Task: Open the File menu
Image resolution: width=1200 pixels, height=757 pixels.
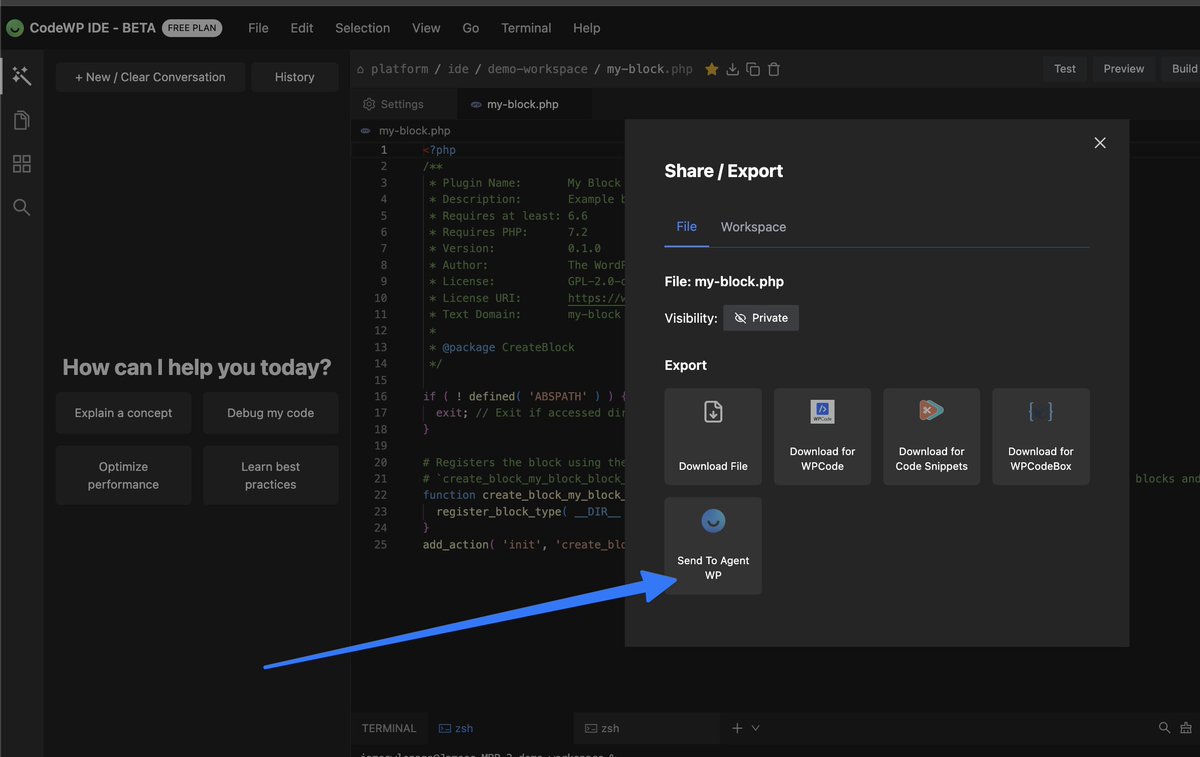Action: (258, 28)
